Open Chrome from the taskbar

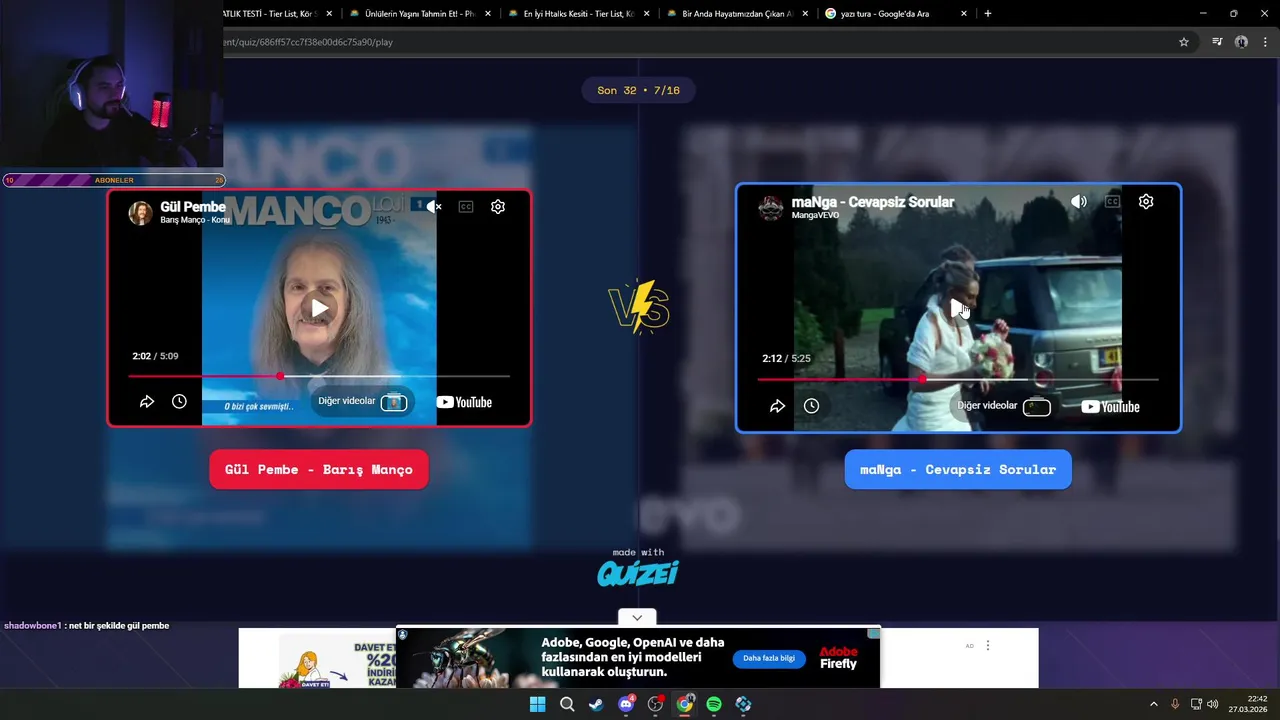pyautogui.click(x=684, y=704)
